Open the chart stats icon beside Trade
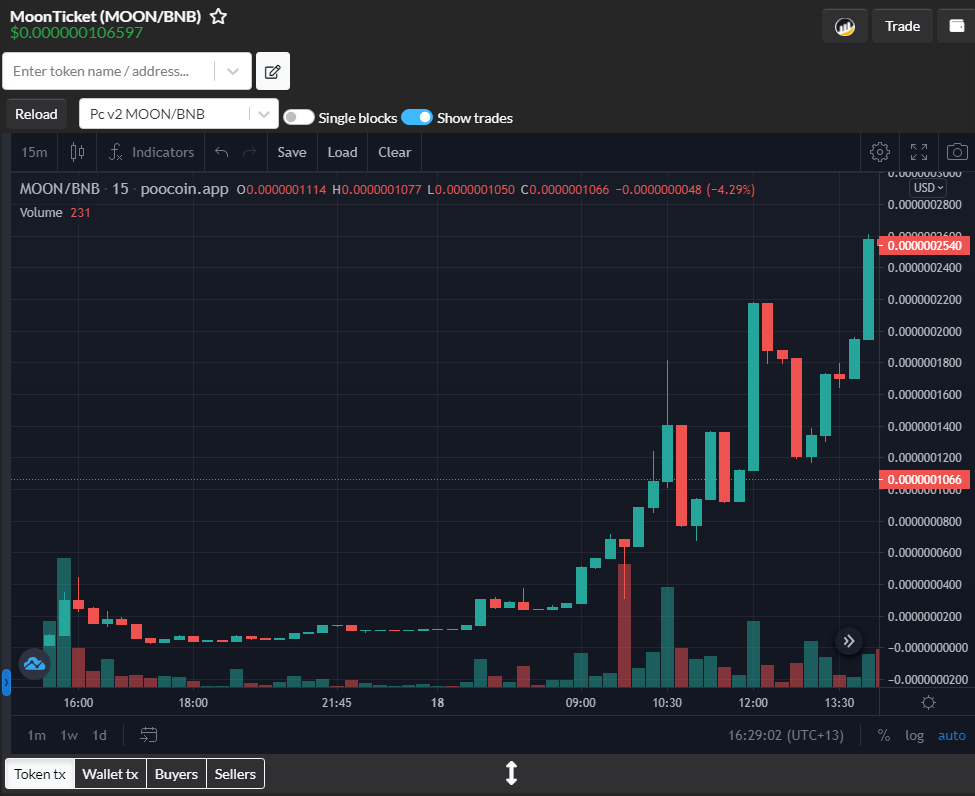 click(x=844, y=26)
